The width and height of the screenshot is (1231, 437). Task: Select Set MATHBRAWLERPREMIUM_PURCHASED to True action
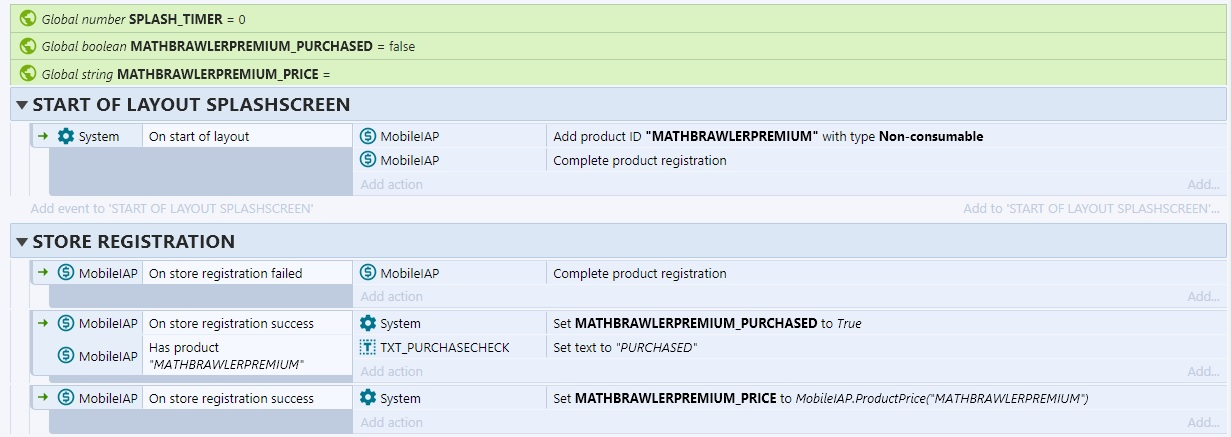pyautogui.click(x=706, y=323)
